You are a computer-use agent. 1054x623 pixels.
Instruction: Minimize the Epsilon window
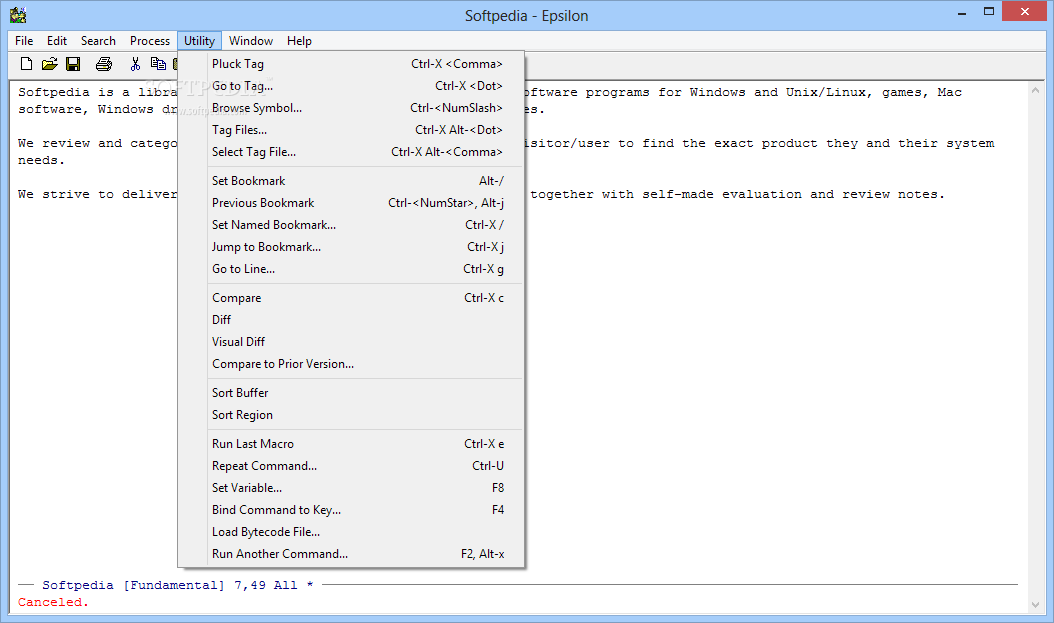tap(962, 13)
